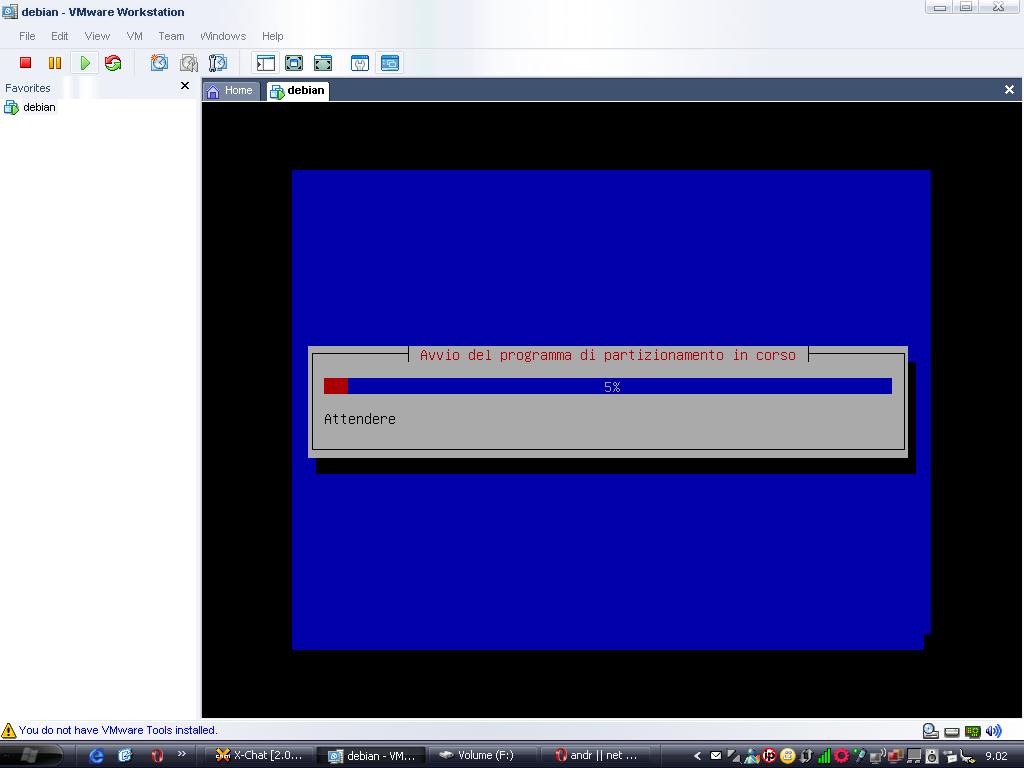Take a snapshot with the clock-star icon
Image resolution: width=1024 pixels, height=768 pixels.
pos(159,63)
